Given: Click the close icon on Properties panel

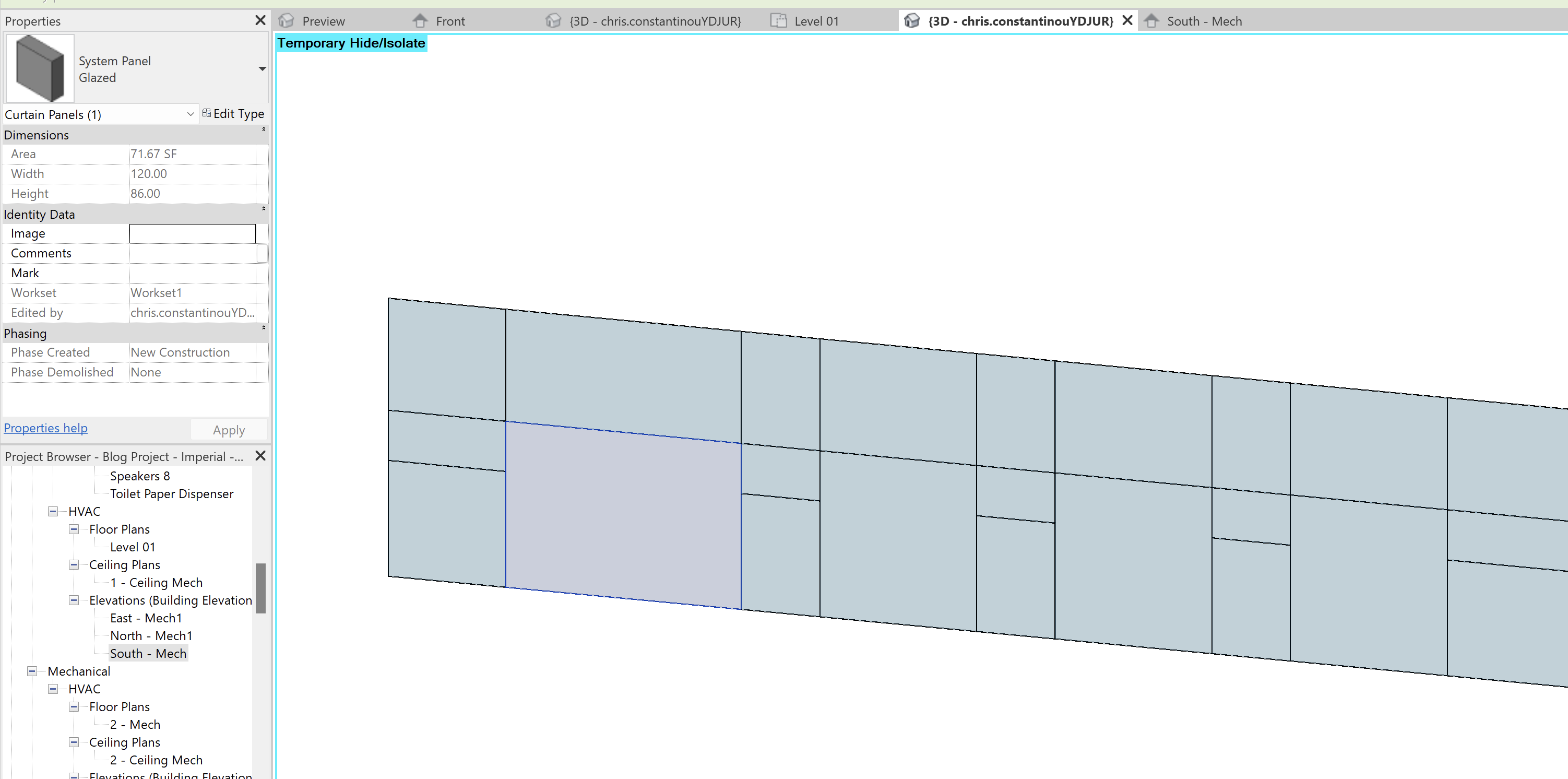Looking at the screenshot, I should [x=260, y=20].
